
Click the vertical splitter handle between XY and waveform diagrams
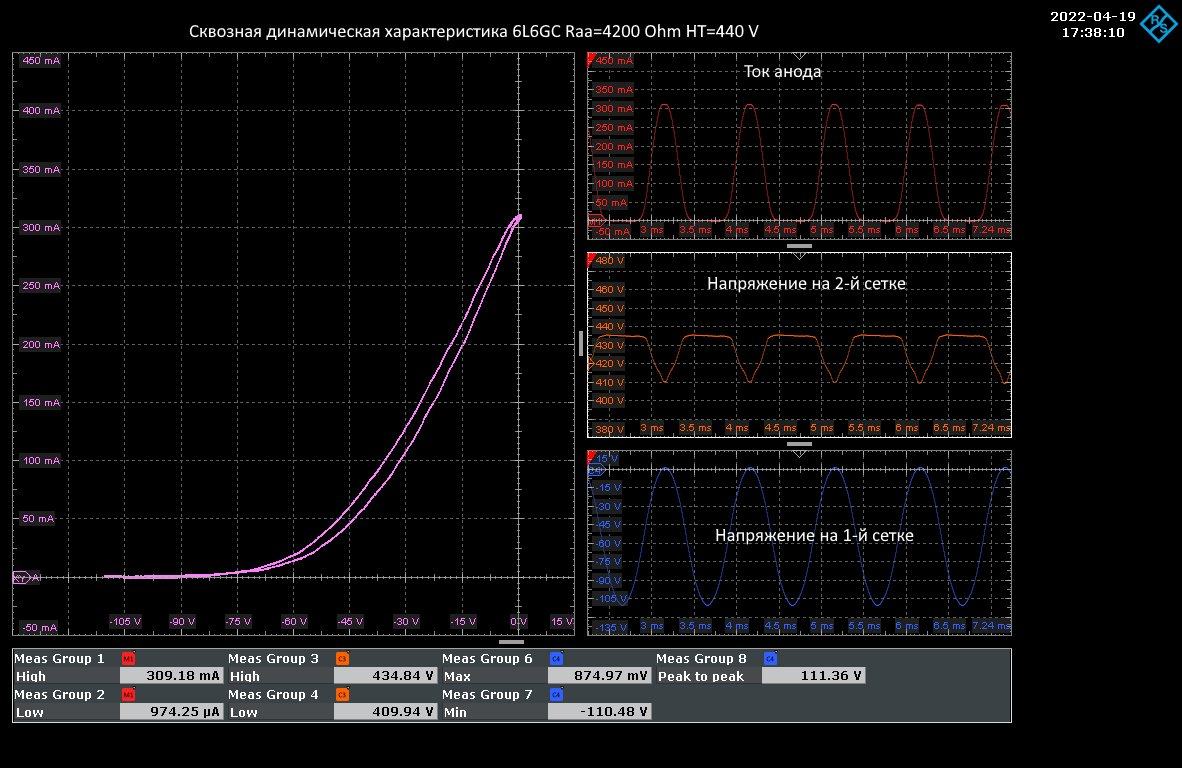(x=580, y=343)
